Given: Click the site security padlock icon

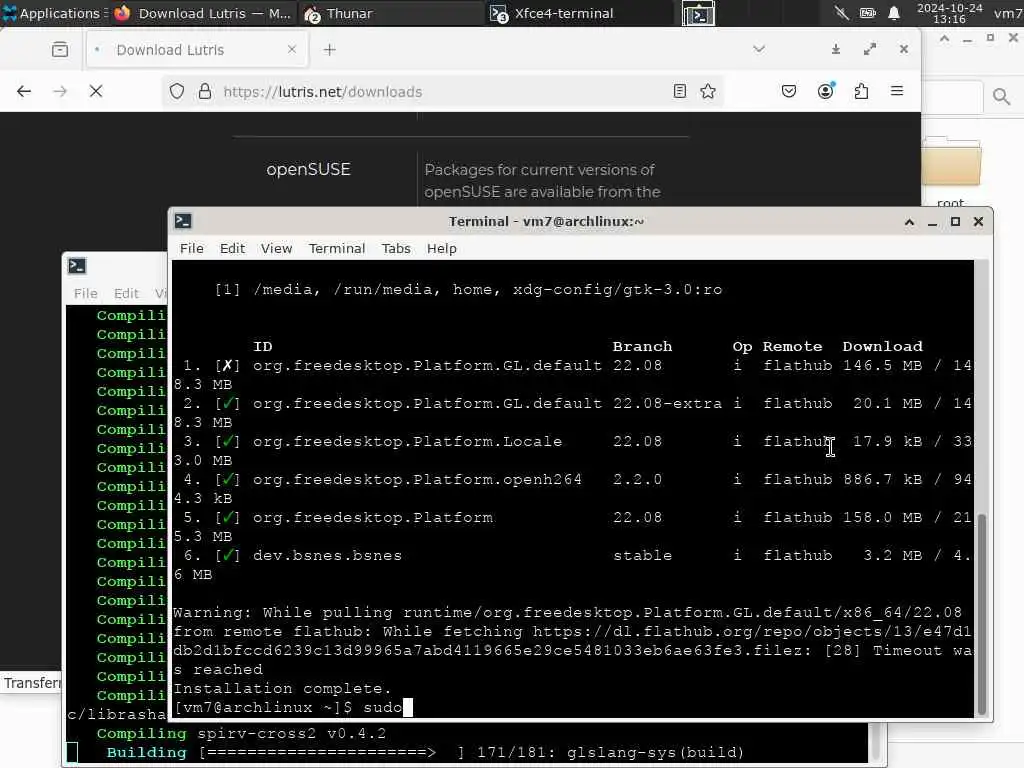Looking at the screenshot, I should [205, 91].
